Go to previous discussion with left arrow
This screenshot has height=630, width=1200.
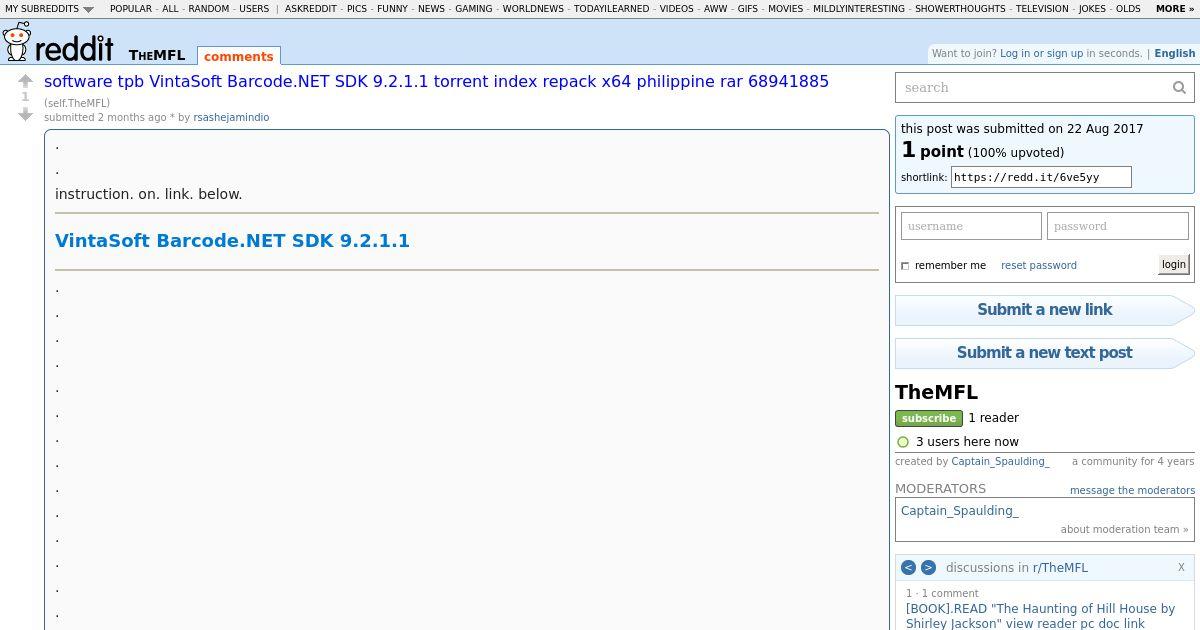tap(908, 567)
